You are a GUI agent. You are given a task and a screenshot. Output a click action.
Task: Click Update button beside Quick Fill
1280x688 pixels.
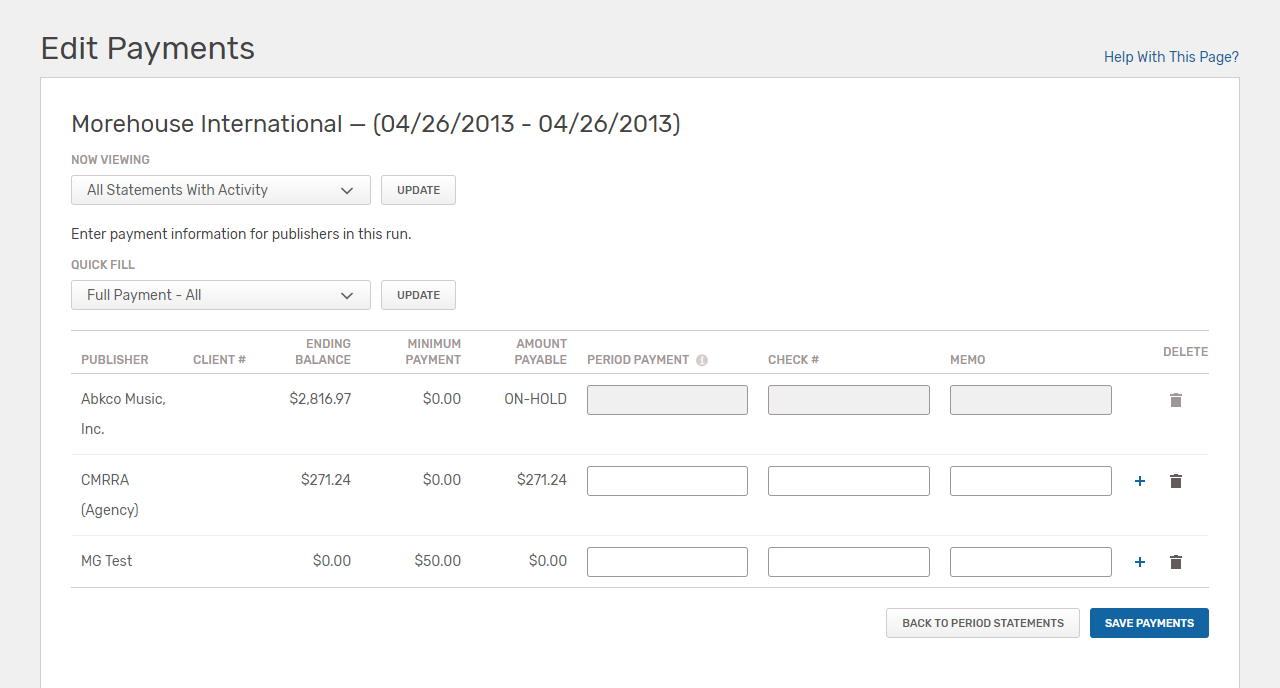pyautogui.click(x=418, y=295)
